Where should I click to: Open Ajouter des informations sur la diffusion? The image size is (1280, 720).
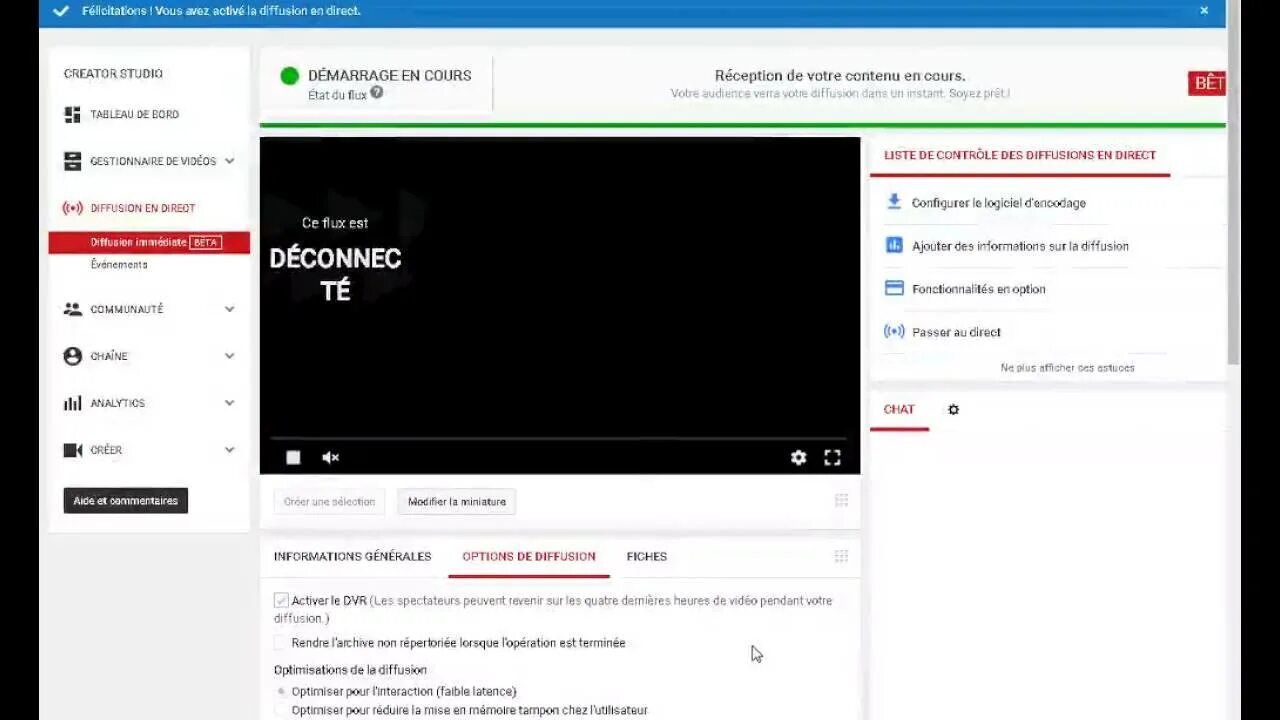click(1020, 246)
